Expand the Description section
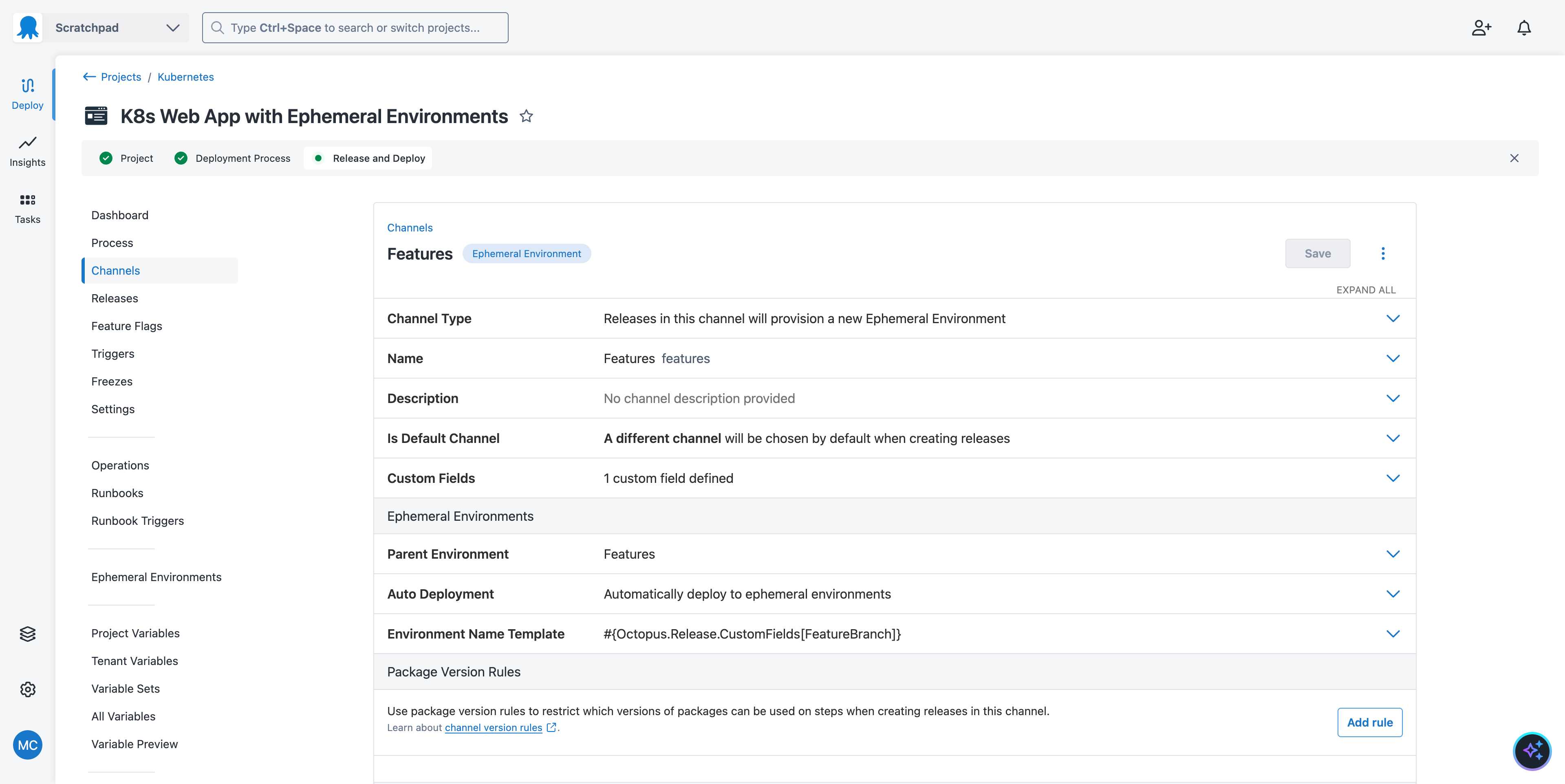 tap(1393, 399)
